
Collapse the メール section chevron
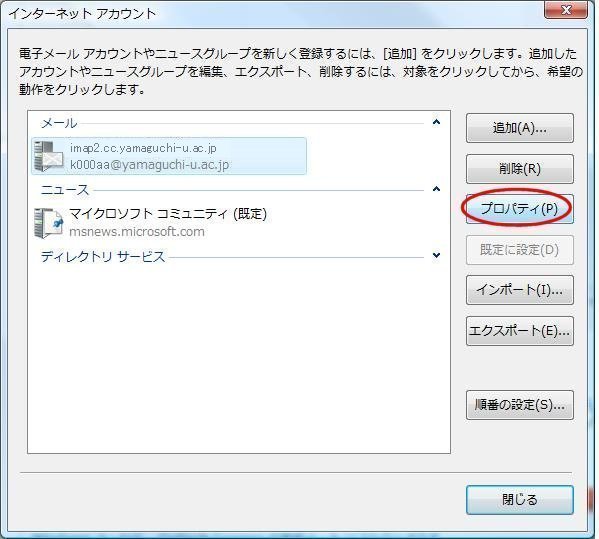436,122
